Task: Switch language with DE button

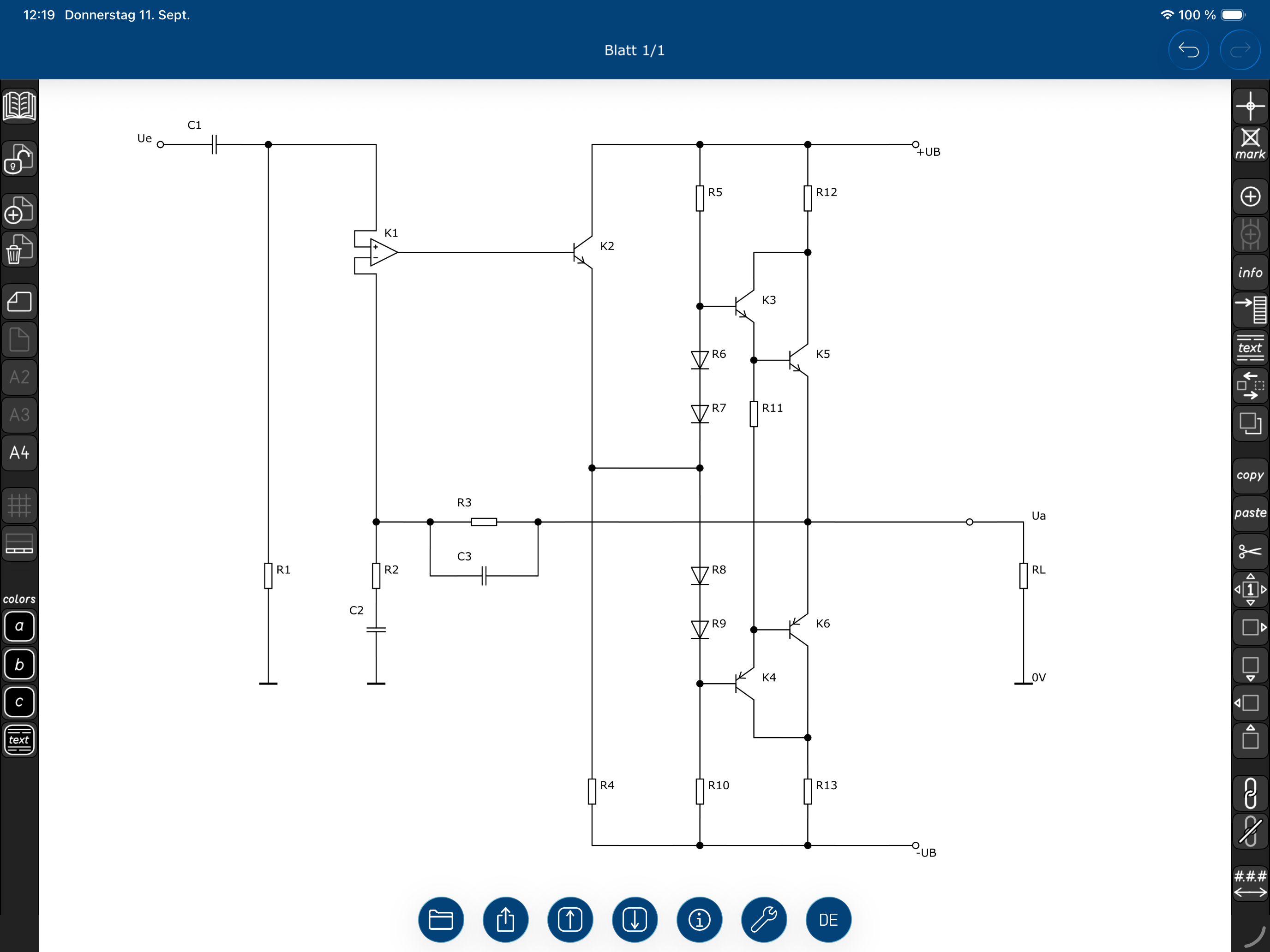Action: point(828,919)
